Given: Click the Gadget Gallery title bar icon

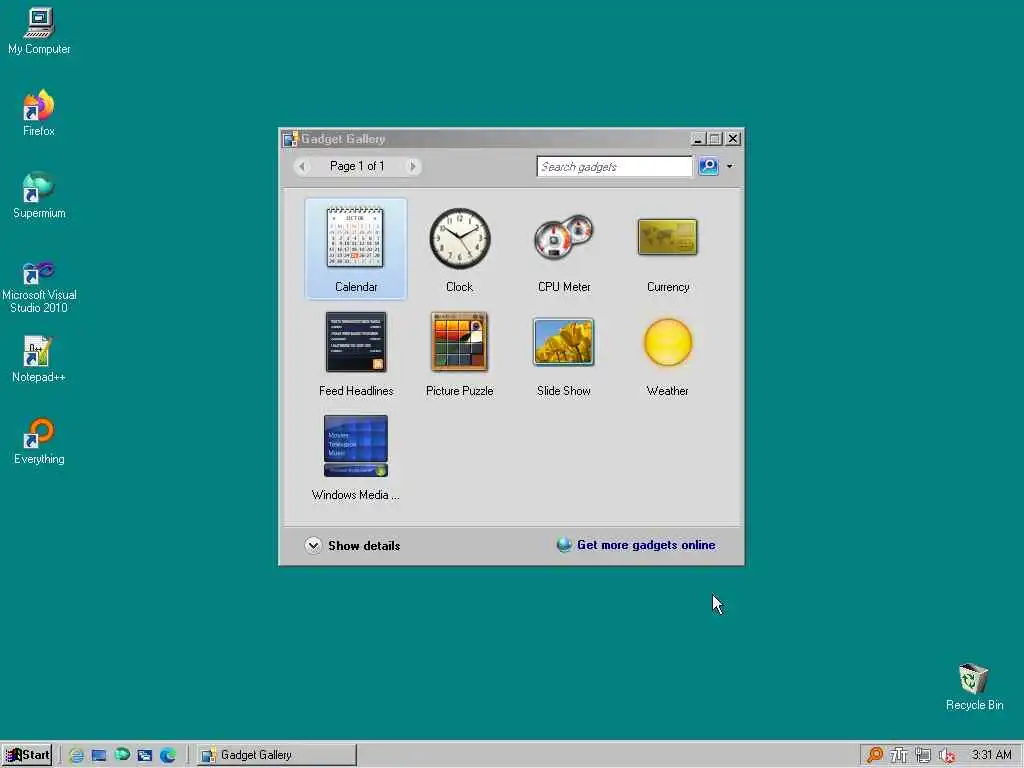Looking at the screenshot, I should 291,139.
